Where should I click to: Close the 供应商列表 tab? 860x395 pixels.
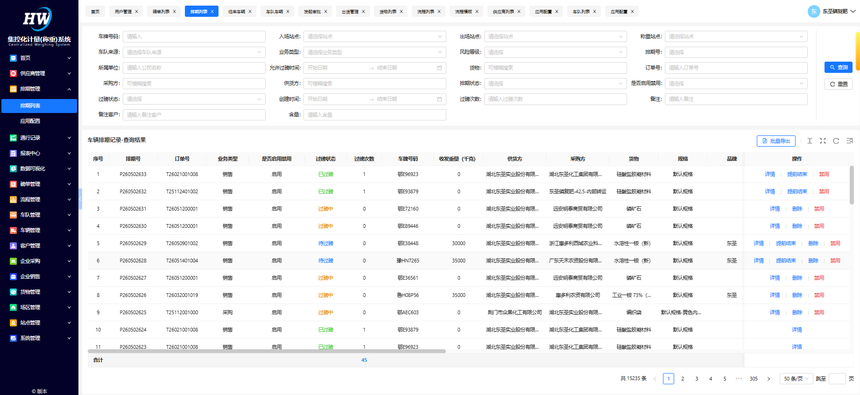(518, 11)
